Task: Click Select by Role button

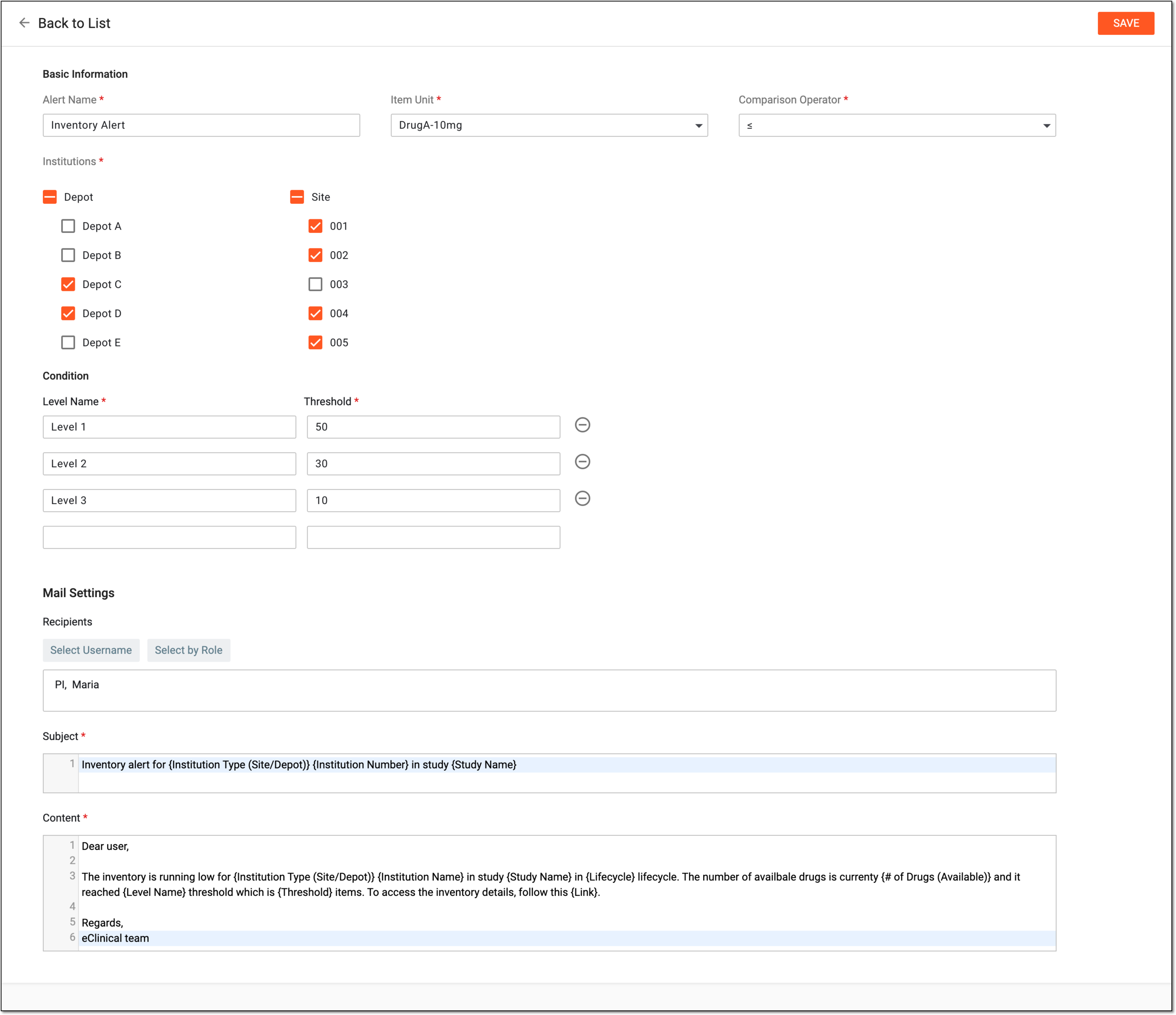Action: 189,651
